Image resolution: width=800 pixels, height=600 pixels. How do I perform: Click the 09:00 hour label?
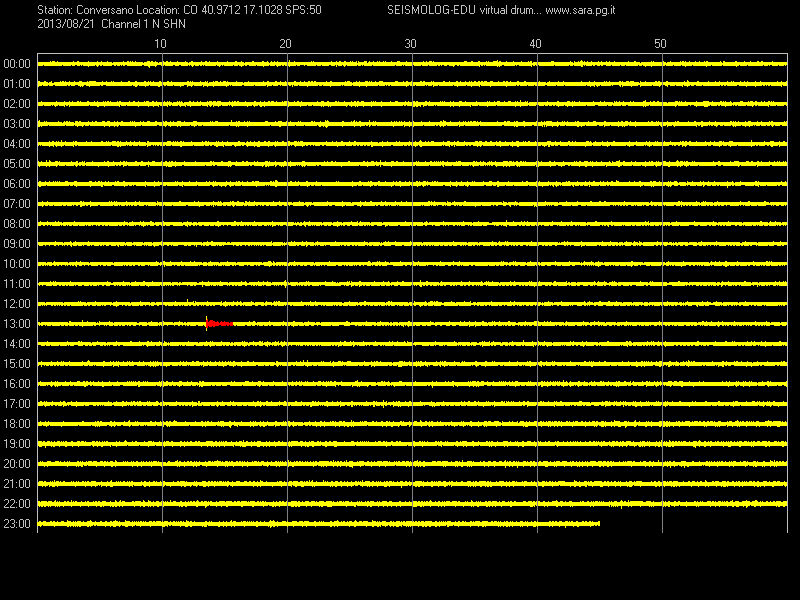click(17, 244)
